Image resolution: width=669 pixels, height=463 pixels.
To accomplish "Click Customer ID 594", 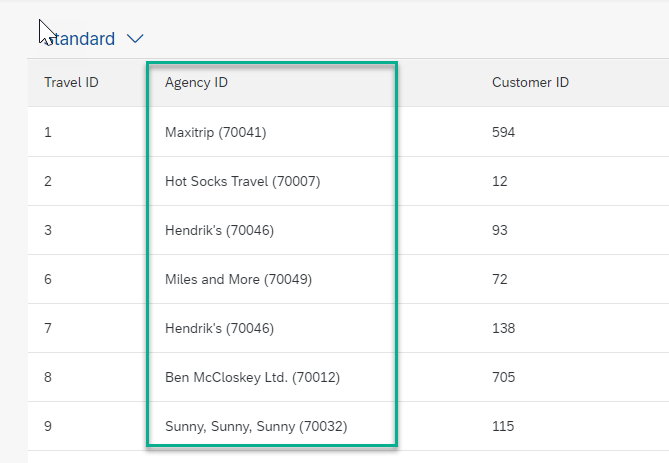I will [503, 132].
